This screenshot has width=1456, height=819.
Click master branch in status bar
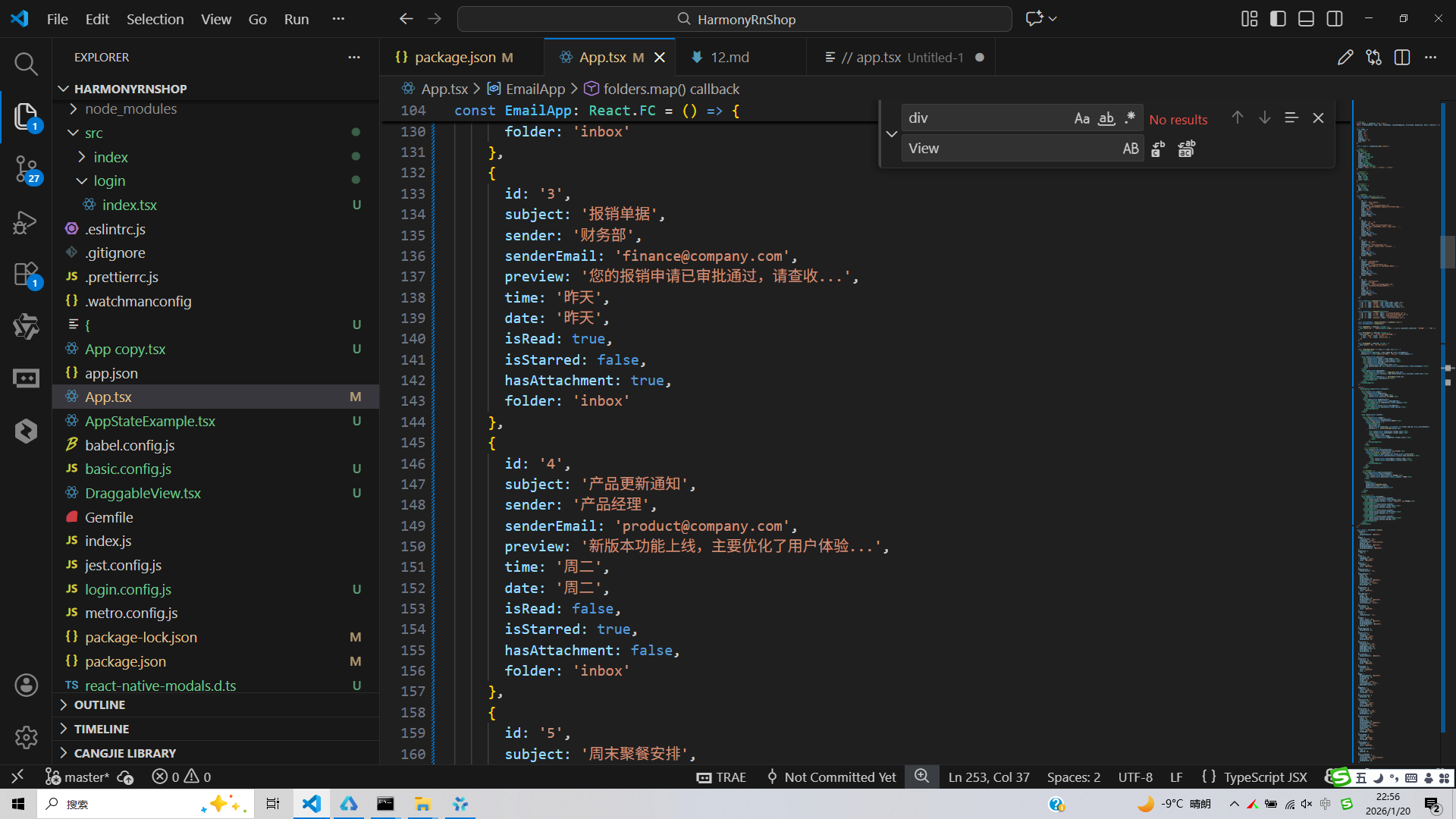86,777
